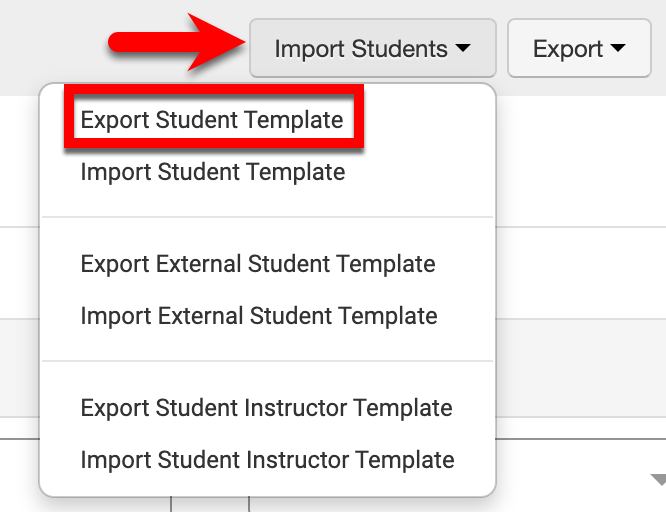Choose Import Student Template option
This screenshot has width=666, height=512.
coord(212,172)
